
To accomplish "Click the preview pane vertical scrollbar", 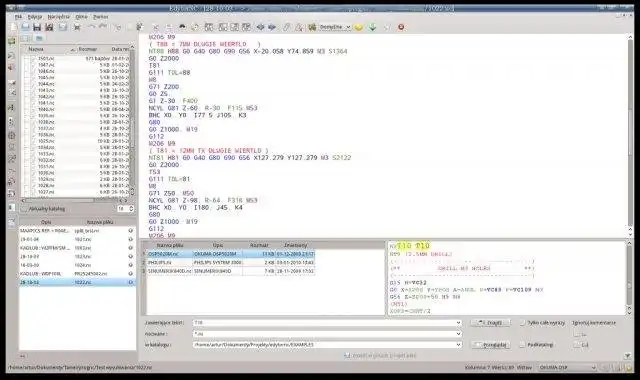I will pos(629,278).
